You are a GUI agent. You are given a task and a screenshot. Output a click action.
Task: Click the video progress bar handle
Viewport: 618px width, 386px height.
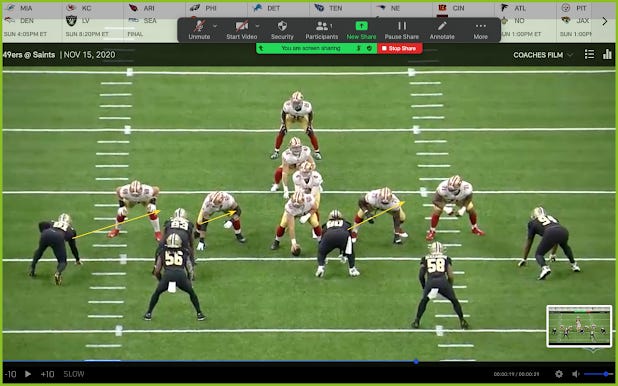pos(416,361)
